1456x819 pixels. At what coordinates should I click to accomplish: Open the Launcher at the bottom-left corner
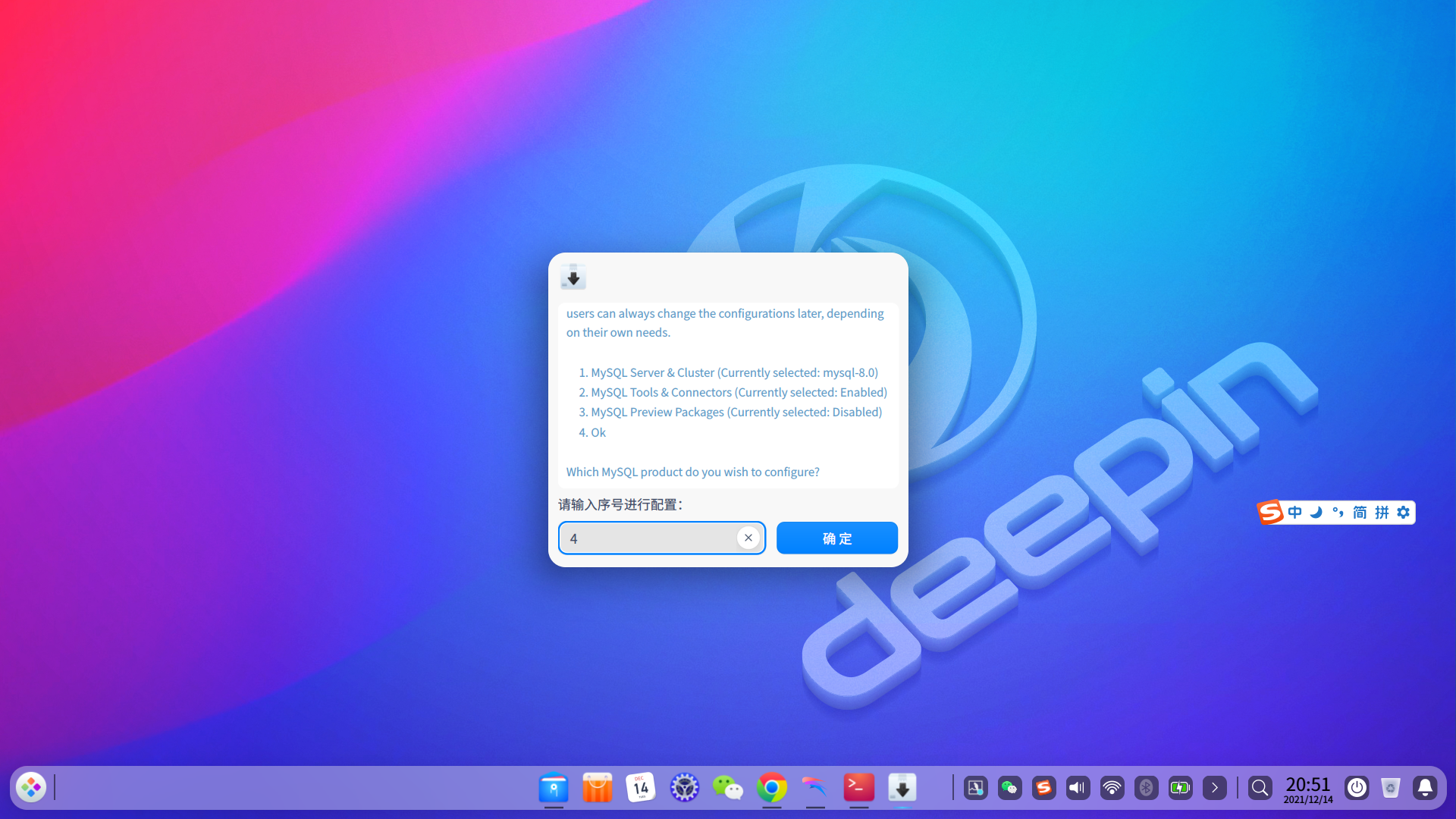tap(30, 787)
